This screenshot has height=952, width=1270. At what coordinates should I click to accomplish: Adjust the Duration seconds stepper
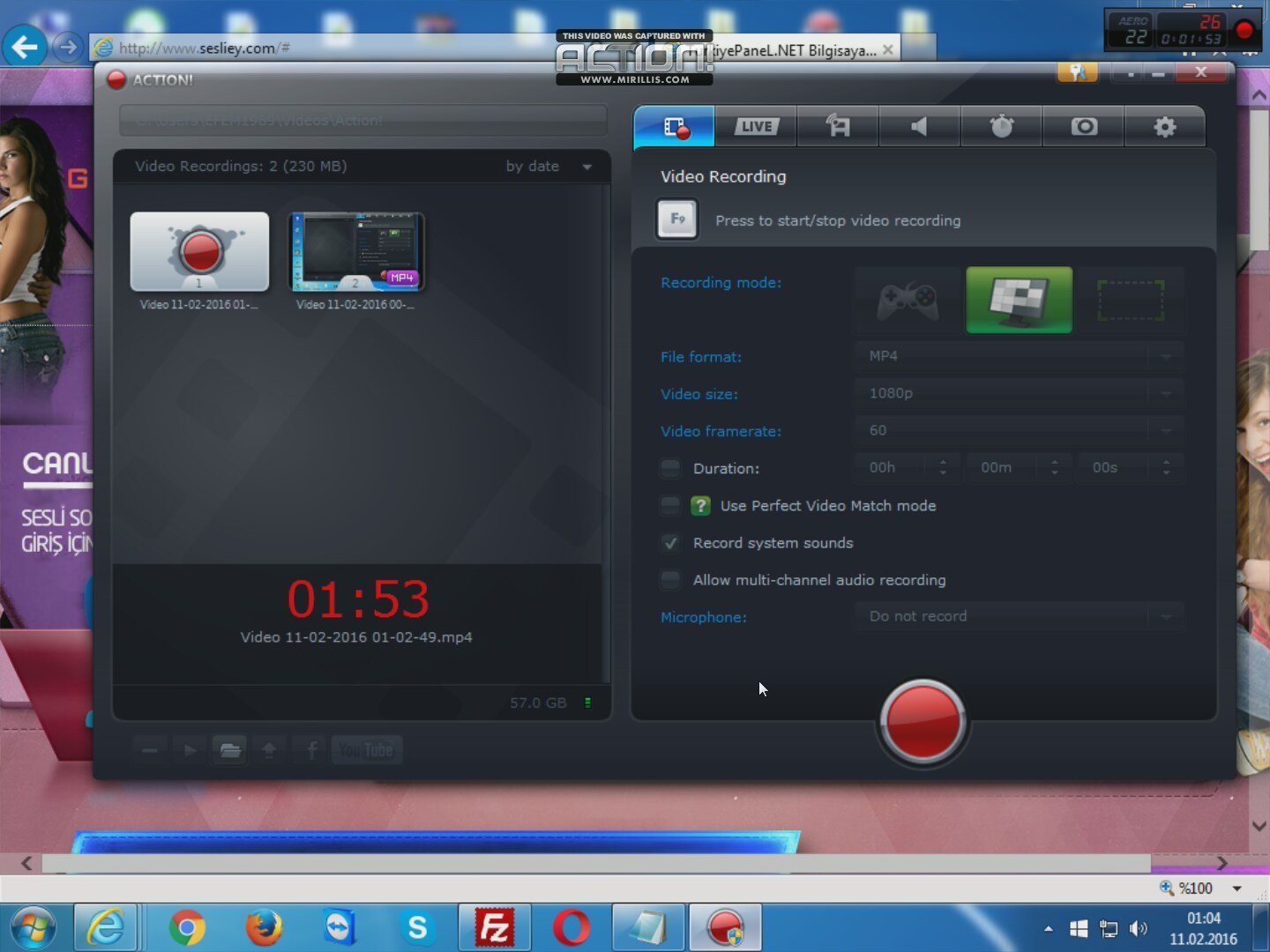1166,467
